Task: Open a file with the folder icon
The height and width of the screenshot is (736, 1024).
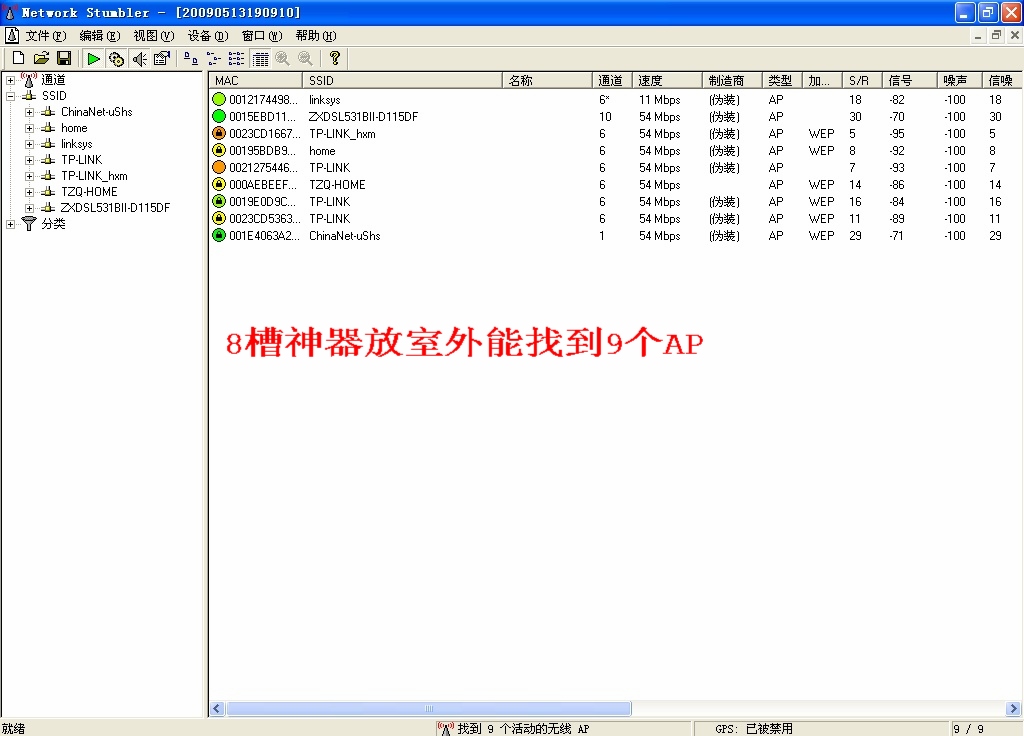Action: pyautogui.click(x=41, y=59)
